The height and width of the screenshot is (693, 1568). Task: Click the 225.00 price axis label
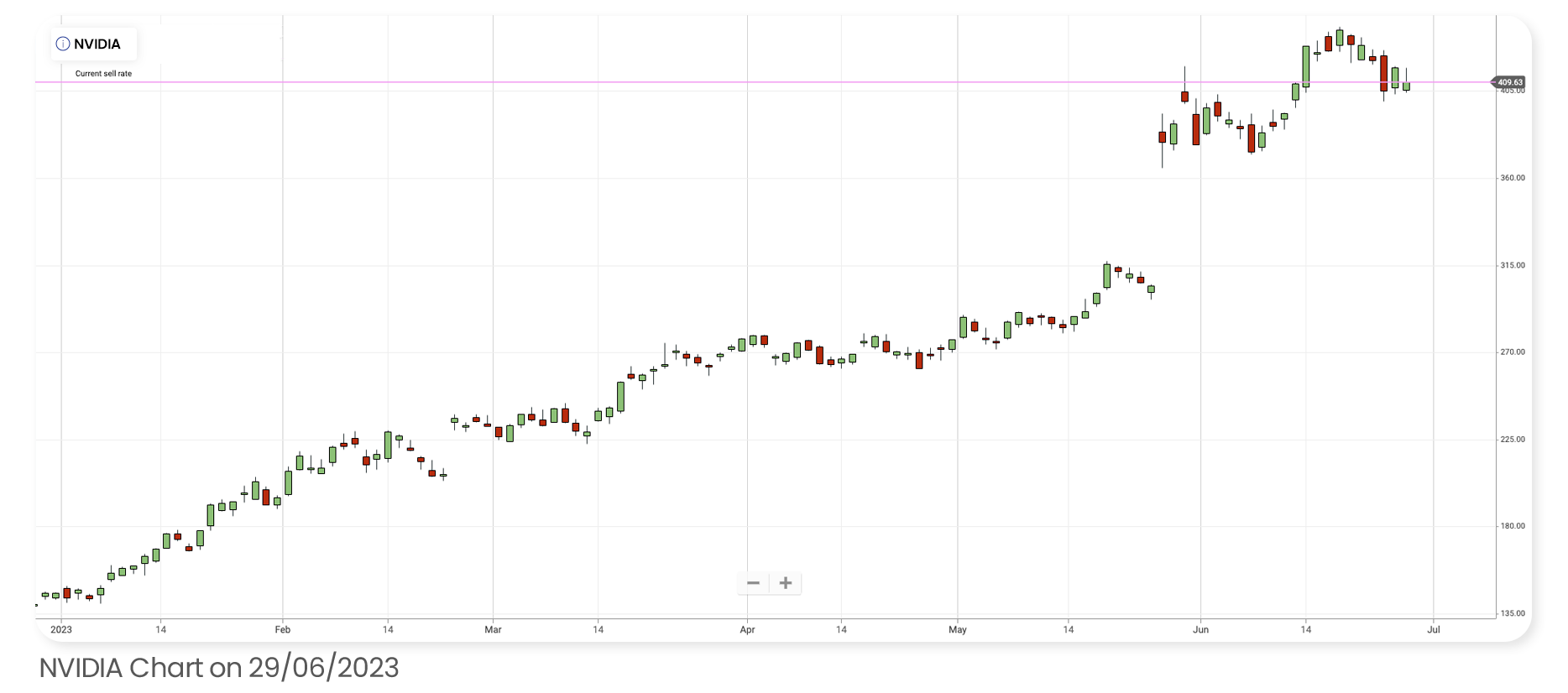(1513, 440)
